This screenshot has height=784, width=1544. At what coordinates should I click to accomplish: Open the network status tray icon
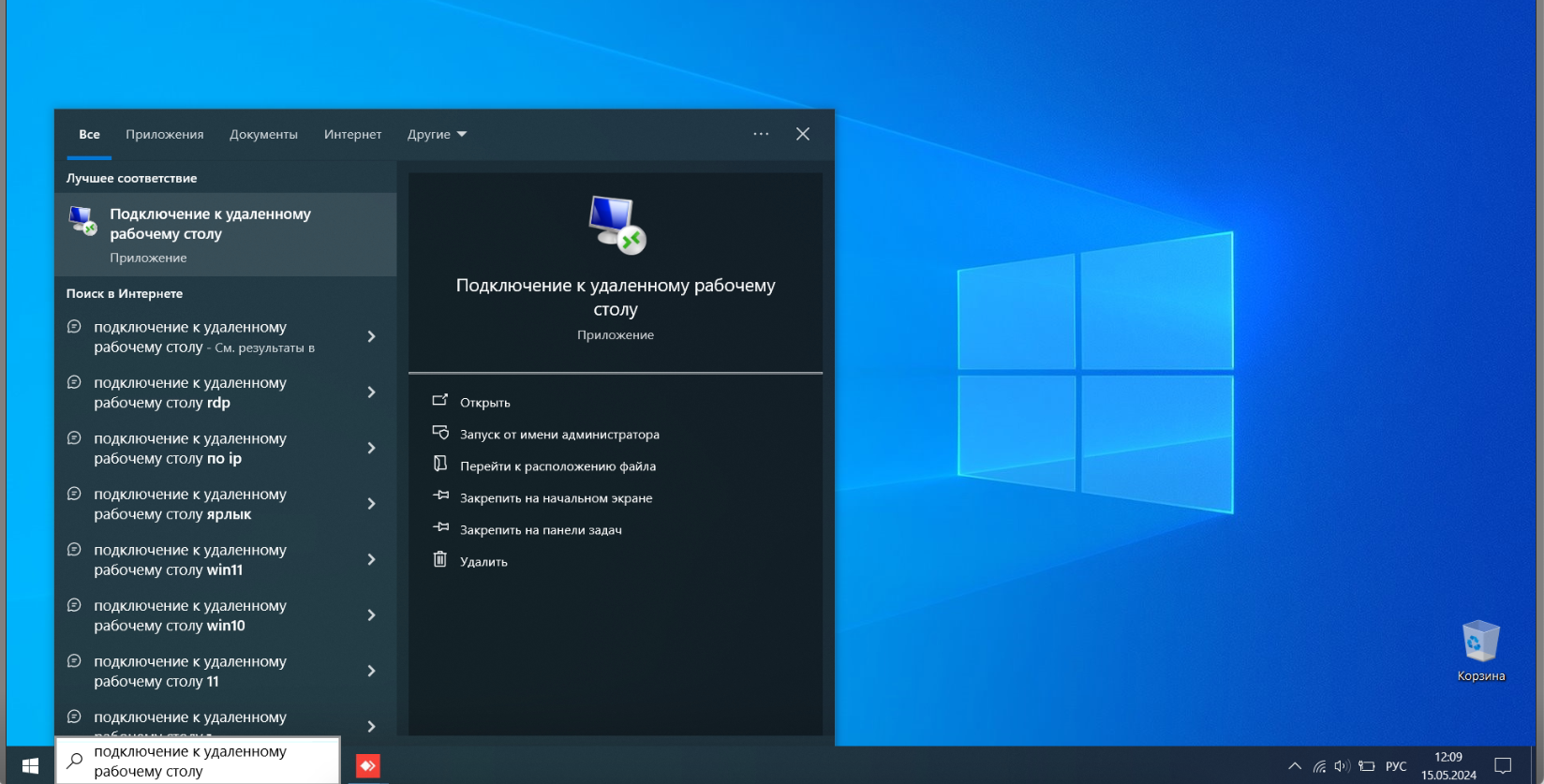tap(1319, 766)
